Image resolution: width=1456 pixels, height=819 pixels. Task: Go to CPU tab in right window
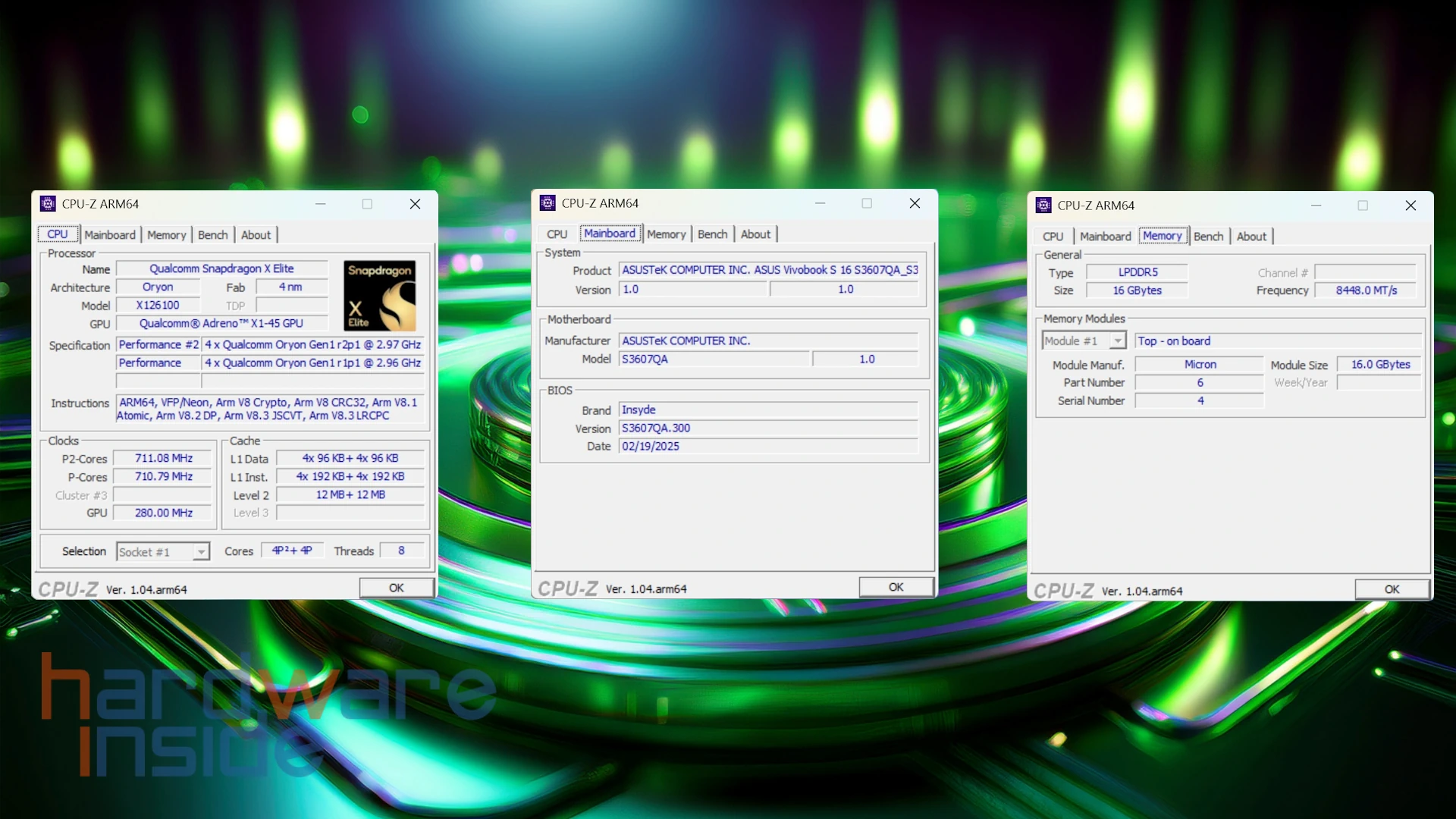pos(1053,237)
